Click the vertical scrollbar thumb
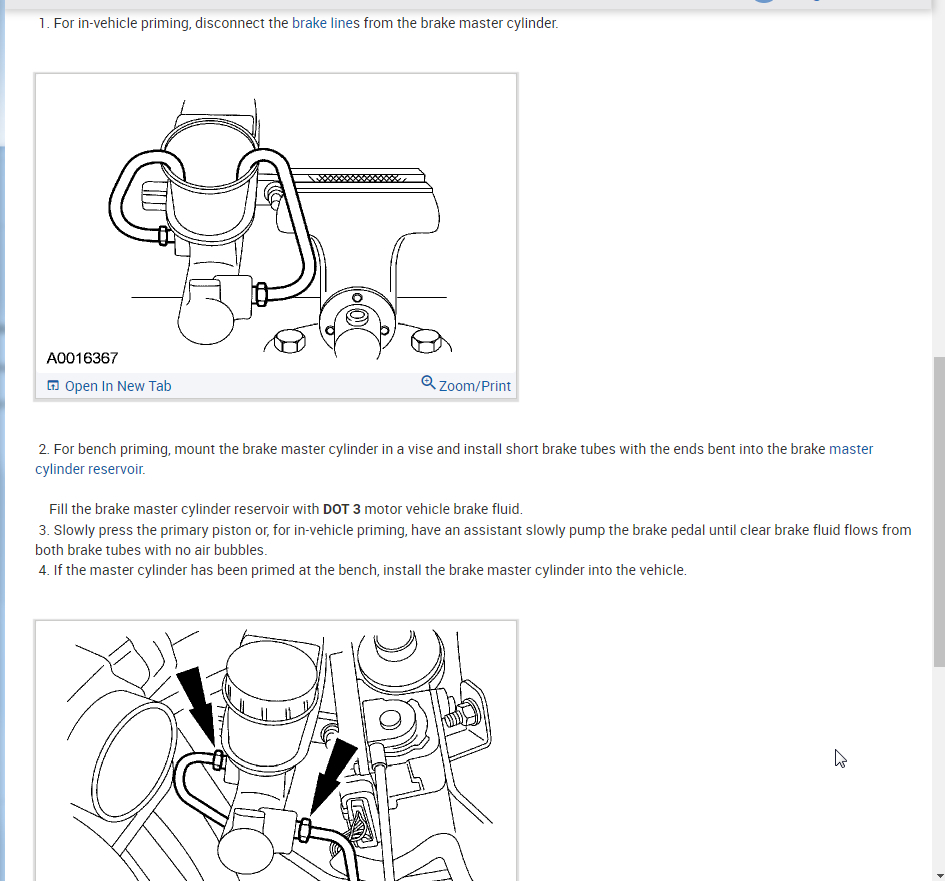The image size is (945, 881). pyautogui.click(x=939, y=512)
